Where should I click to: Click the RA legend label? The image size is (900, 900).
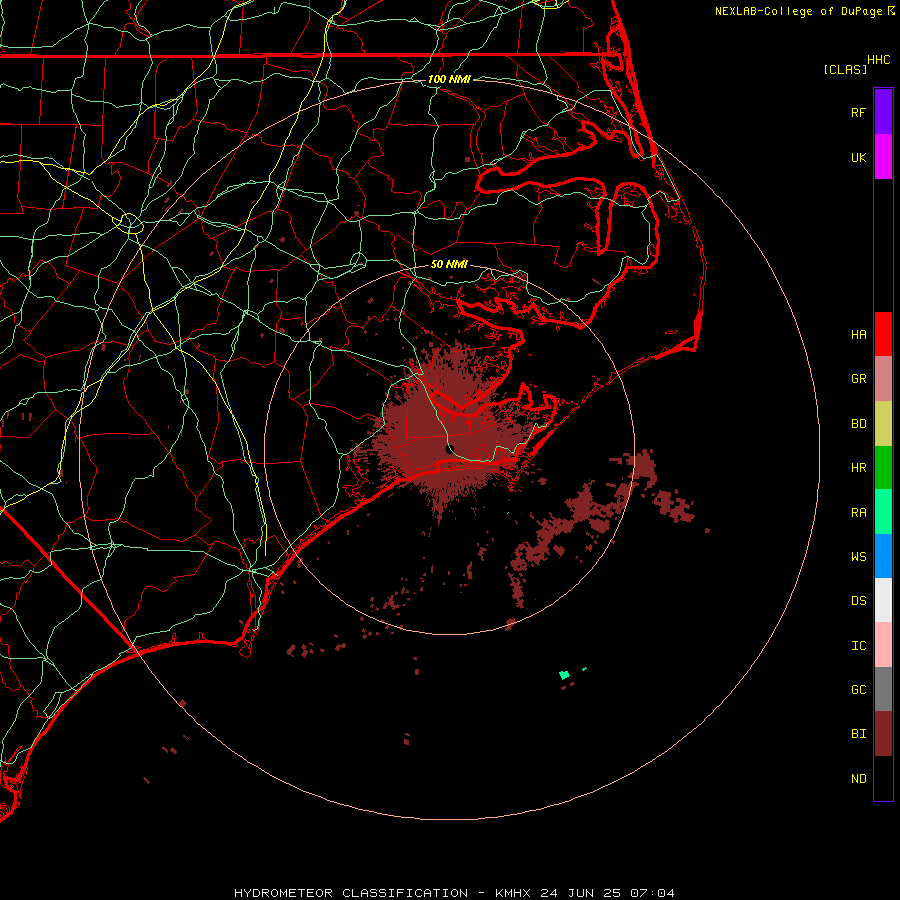(x=858, y=513)
